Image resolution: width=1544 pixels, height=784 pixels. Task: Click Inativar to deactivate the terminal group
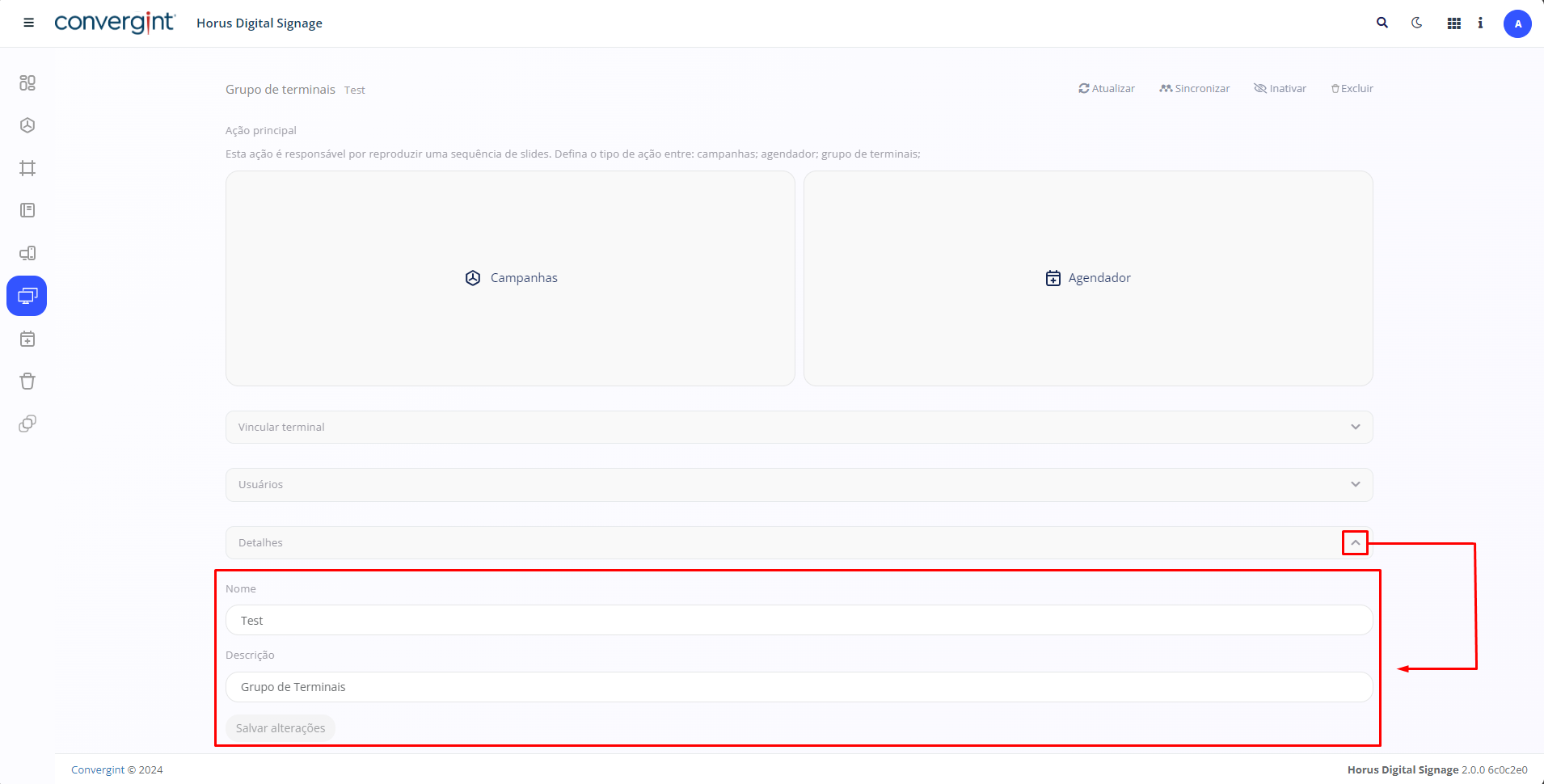[1280, 89]
